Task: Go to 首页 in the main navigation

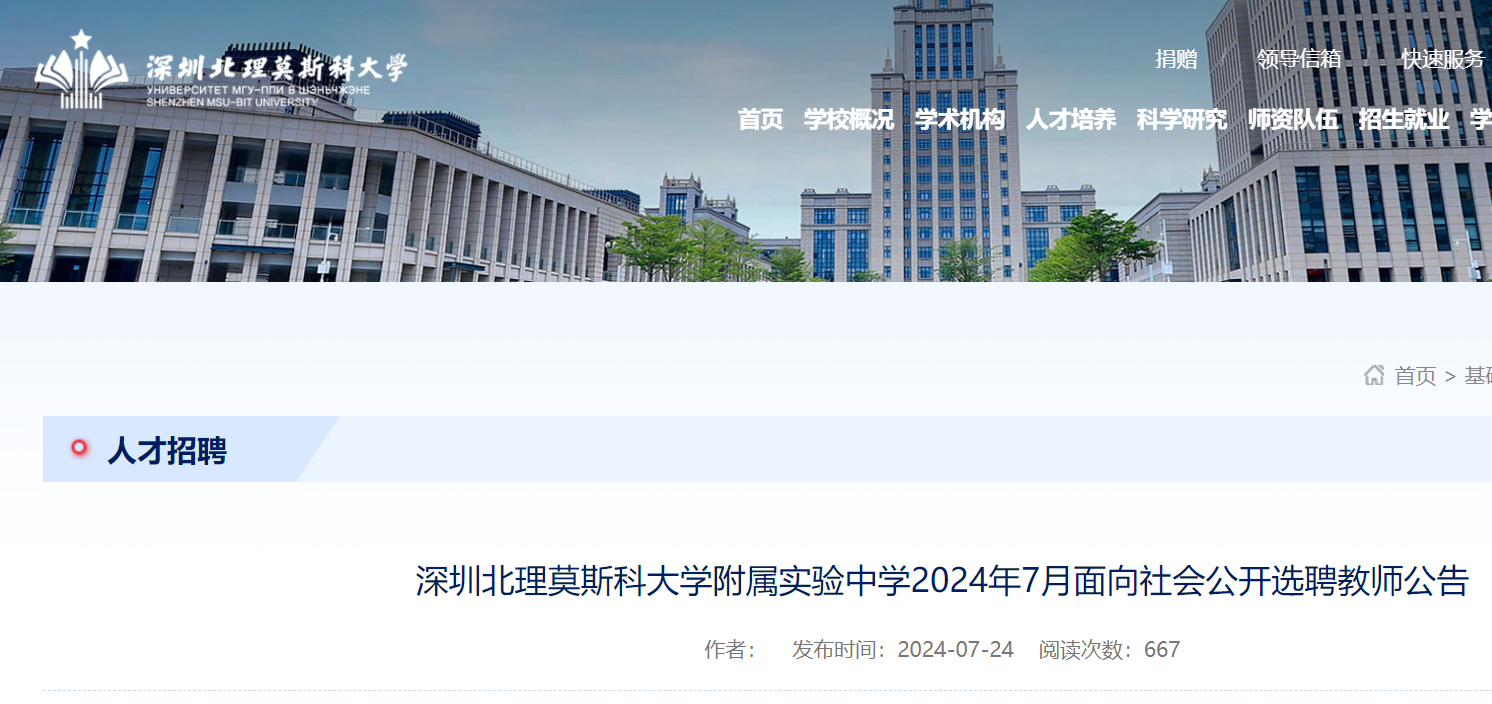Action: (x=760, y=119)
